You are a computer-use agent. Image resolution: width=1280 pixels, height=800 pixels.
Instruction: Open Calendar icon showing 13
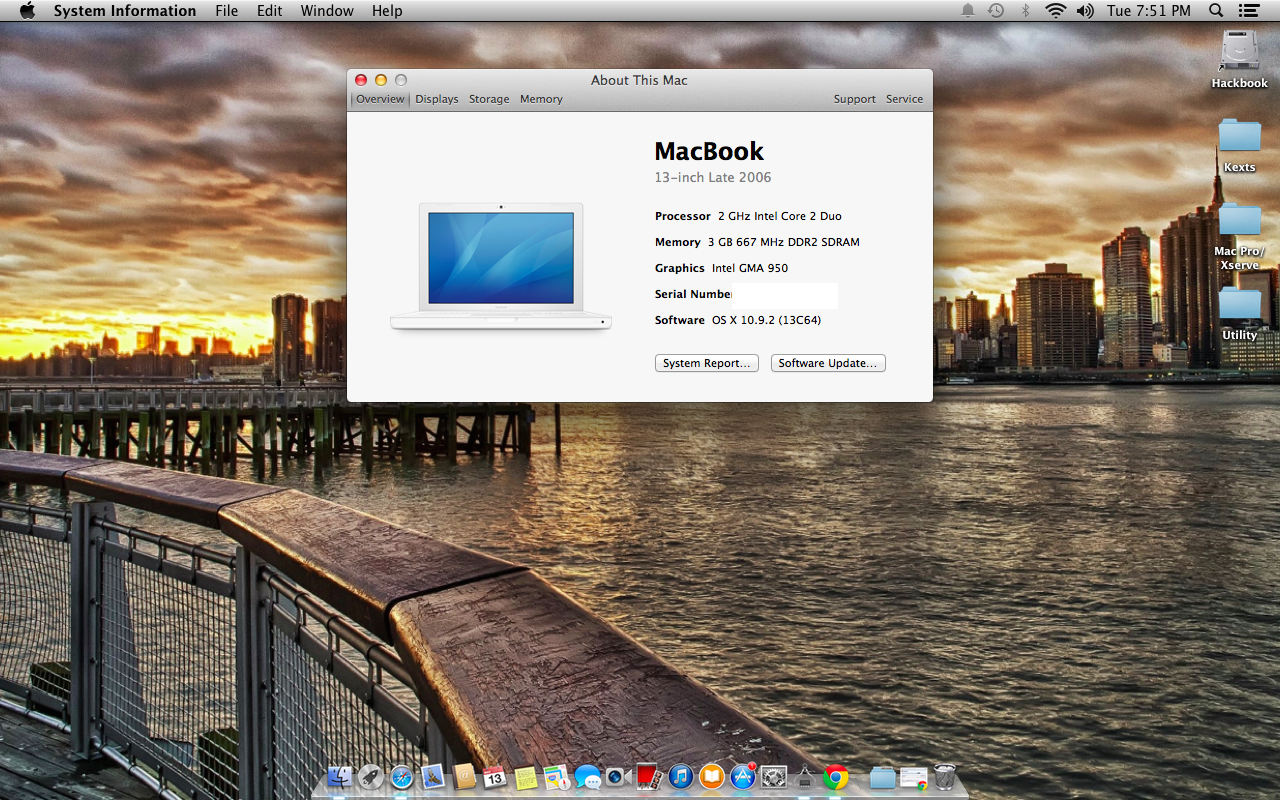click(495, 777)
